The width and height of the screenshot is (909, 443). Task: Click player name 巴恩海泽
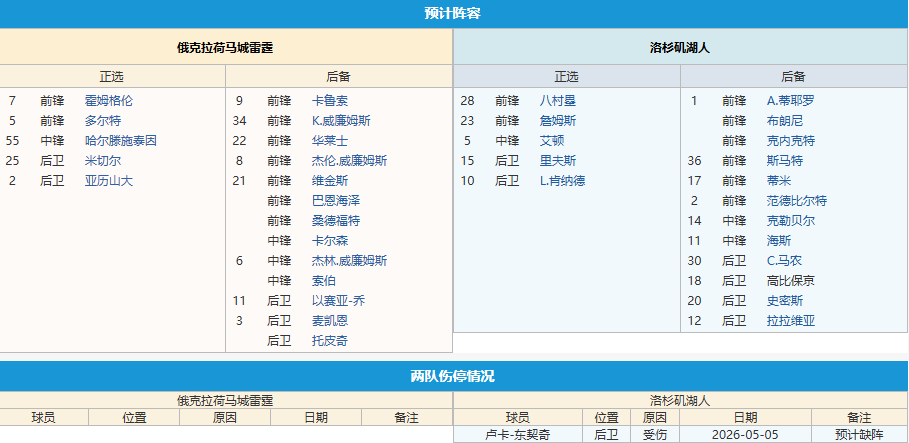coord(336,201)
